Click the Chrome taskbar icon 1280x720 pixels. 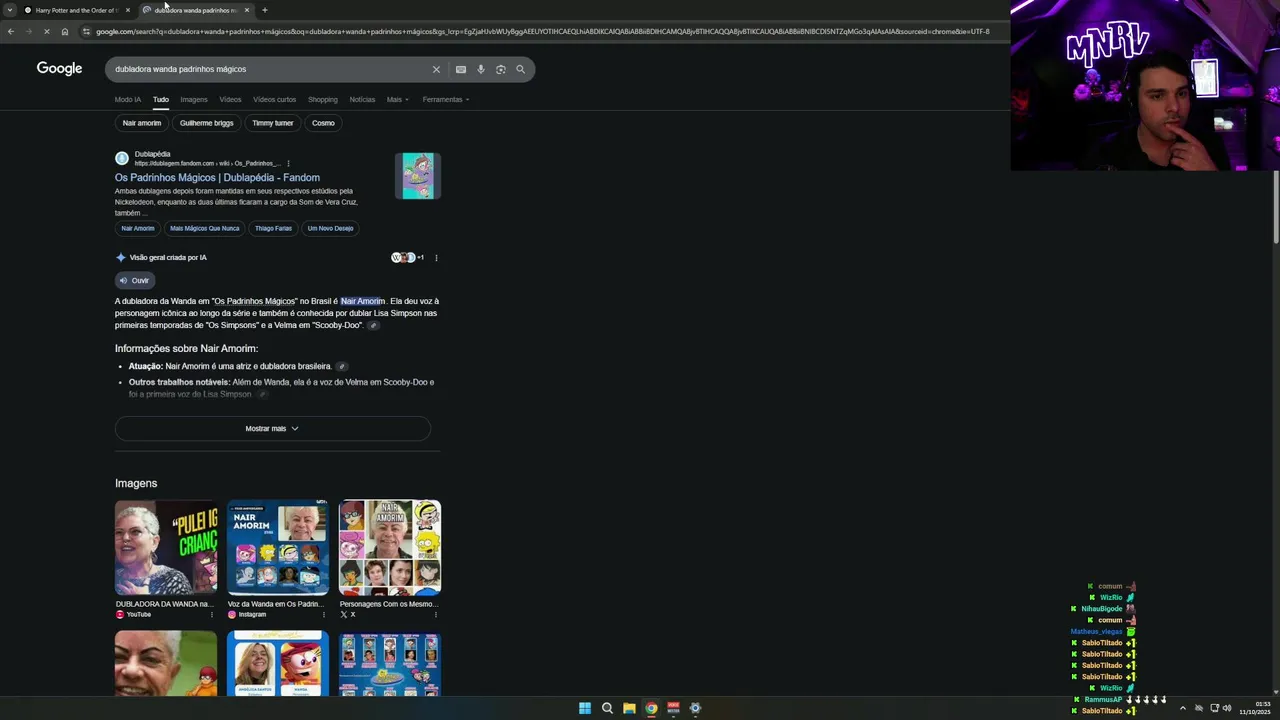651,708
